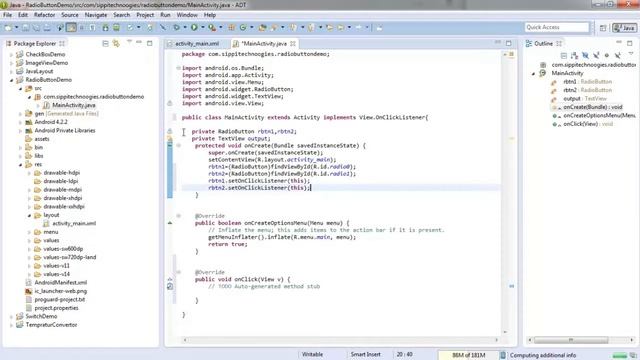The height and width of the screenshot is (360, 640).
Task: Open the File menu
Action: [7, 15]
